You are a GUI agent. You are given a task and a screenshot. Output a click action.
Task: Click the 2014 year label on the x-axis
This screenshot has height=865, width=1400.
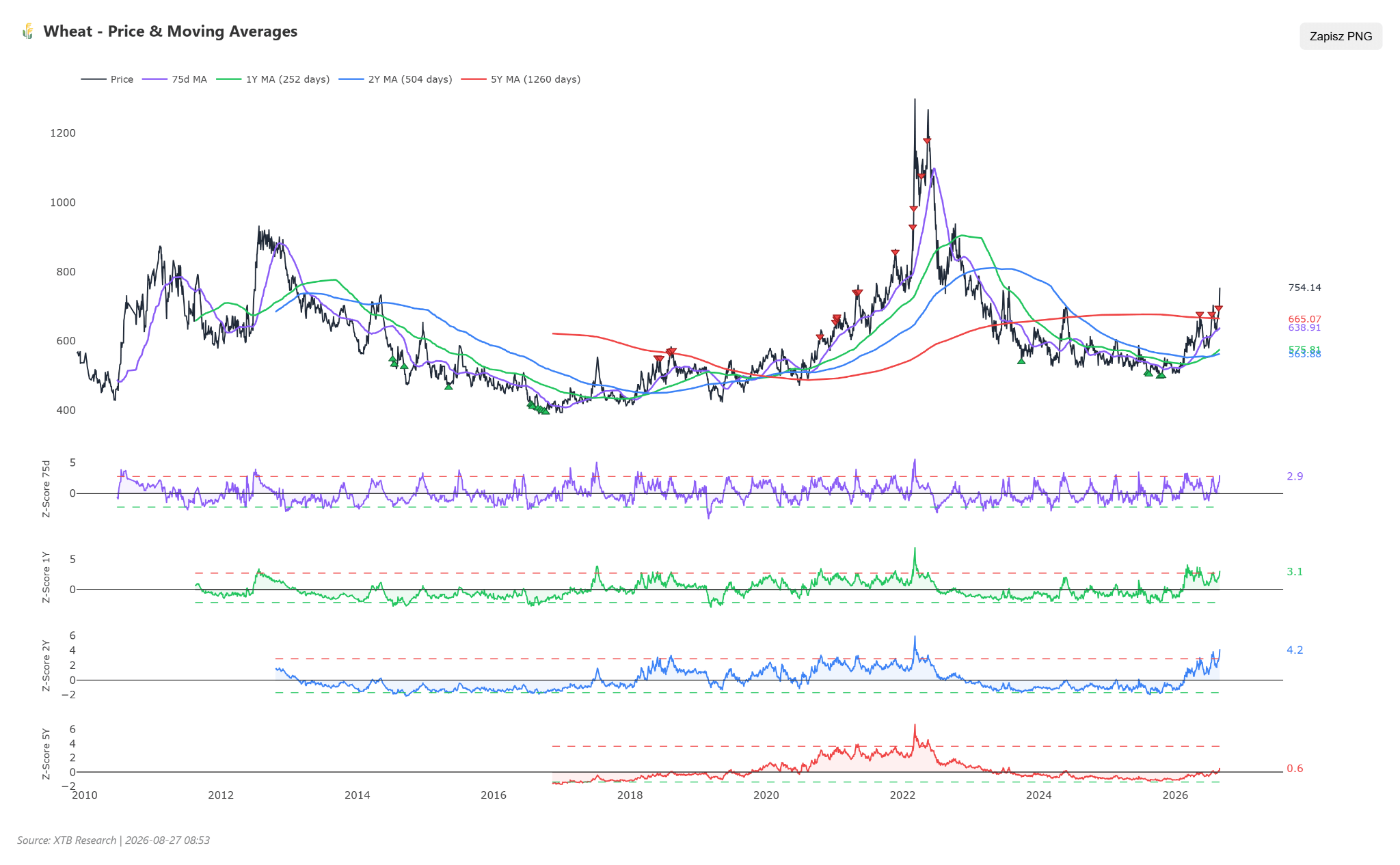pyautogui.click(x=357, y=795)
